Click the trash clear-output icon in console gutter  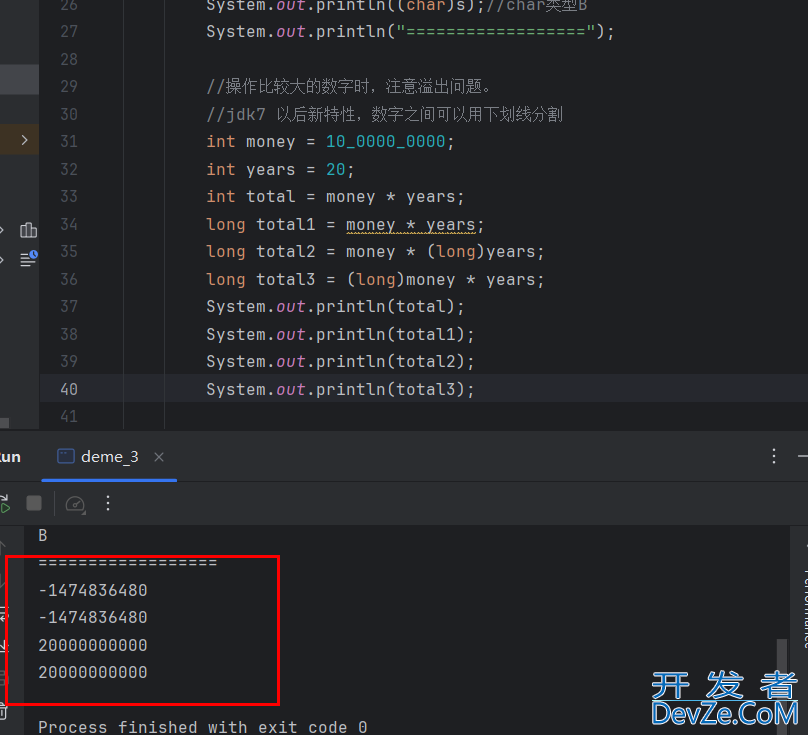click(x=3, y=711)
